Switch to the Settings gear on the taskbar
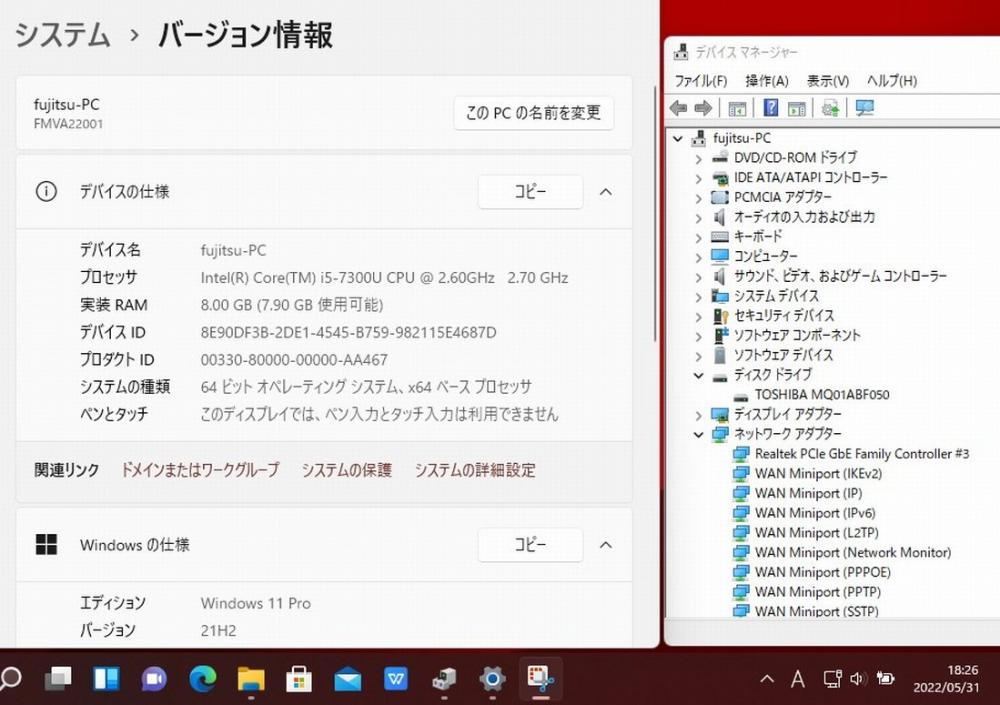 (492, 679)
